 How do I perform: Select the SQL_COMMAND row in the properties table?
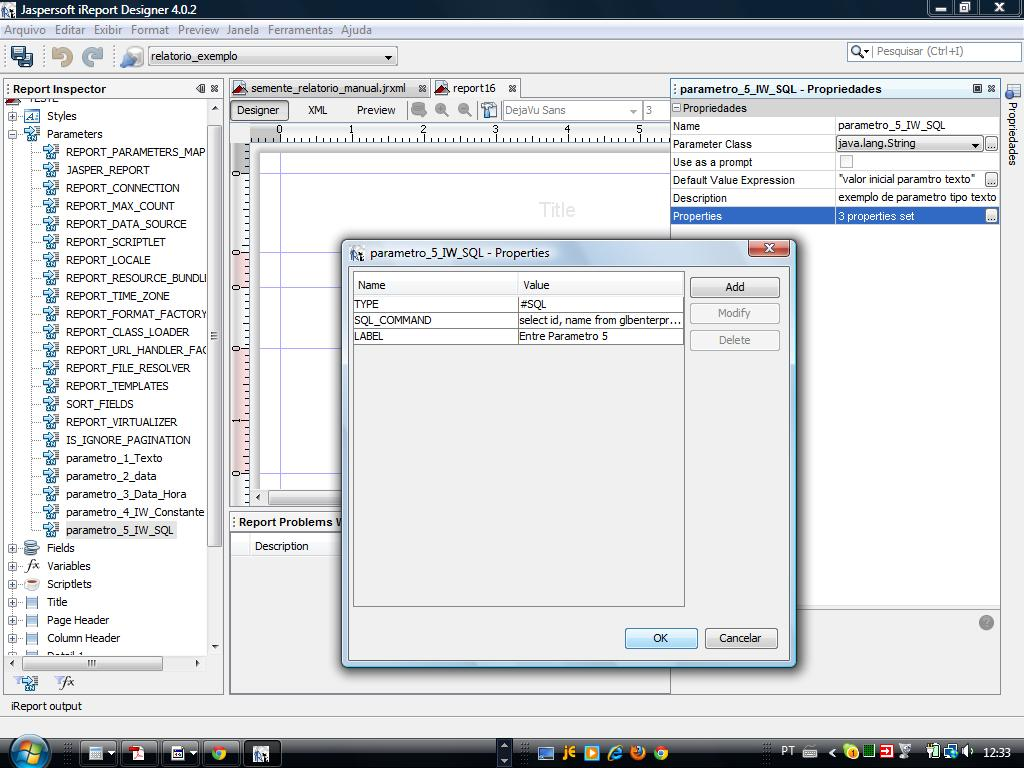[519, 321]
